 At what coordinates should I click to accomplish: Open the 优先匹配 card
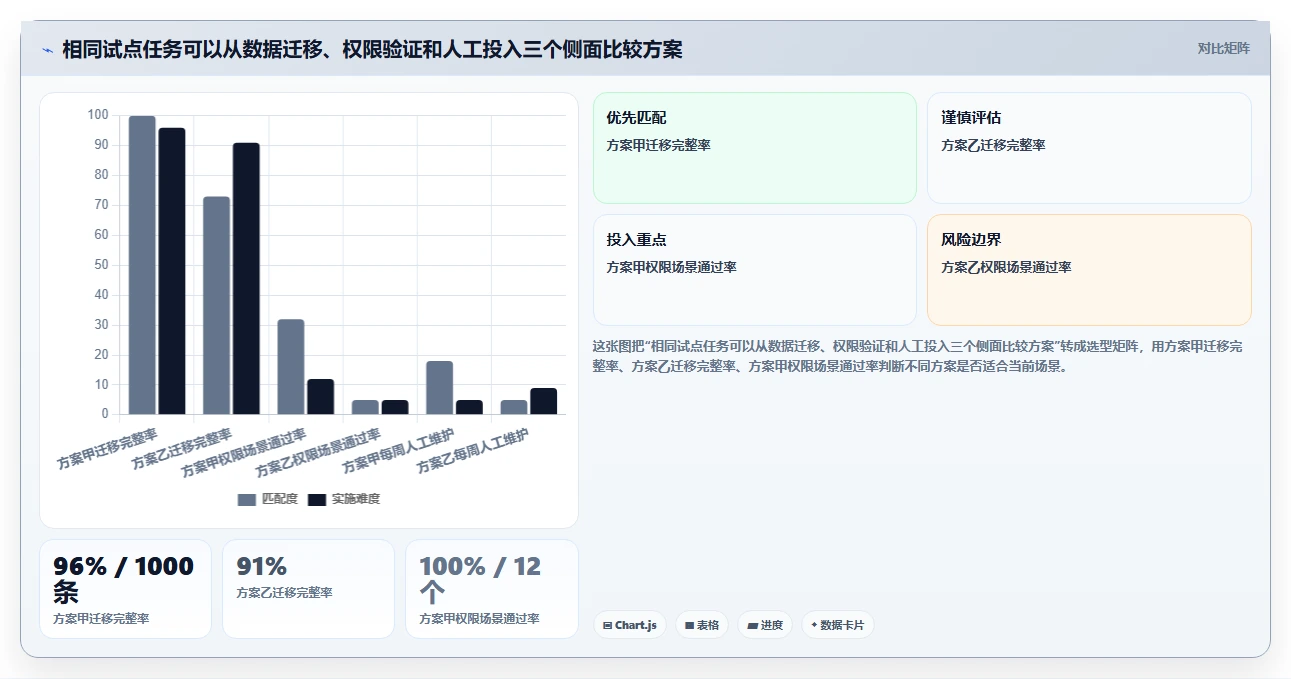pyautogui.click(x=755, y=148)
